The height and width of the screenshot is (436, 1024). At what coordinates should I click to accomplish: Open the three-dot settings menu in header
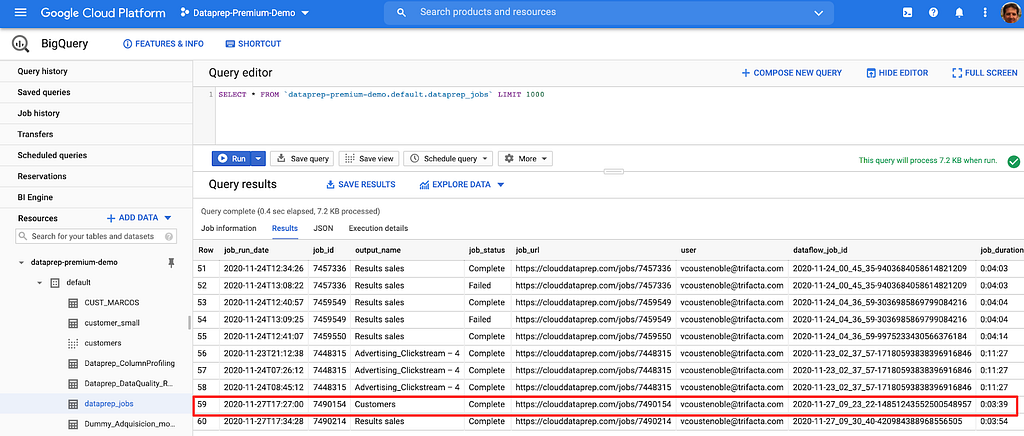click(x=985, y=12)
